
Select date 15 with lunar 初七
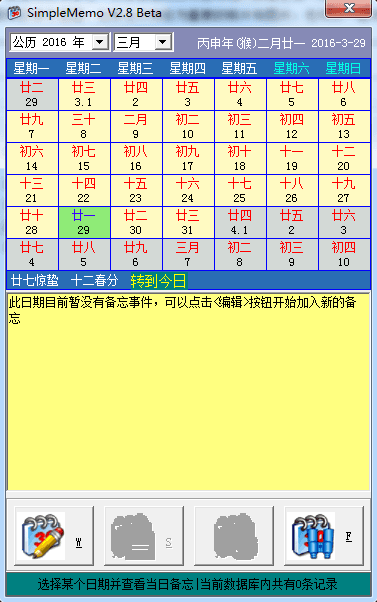coord(84,159)
